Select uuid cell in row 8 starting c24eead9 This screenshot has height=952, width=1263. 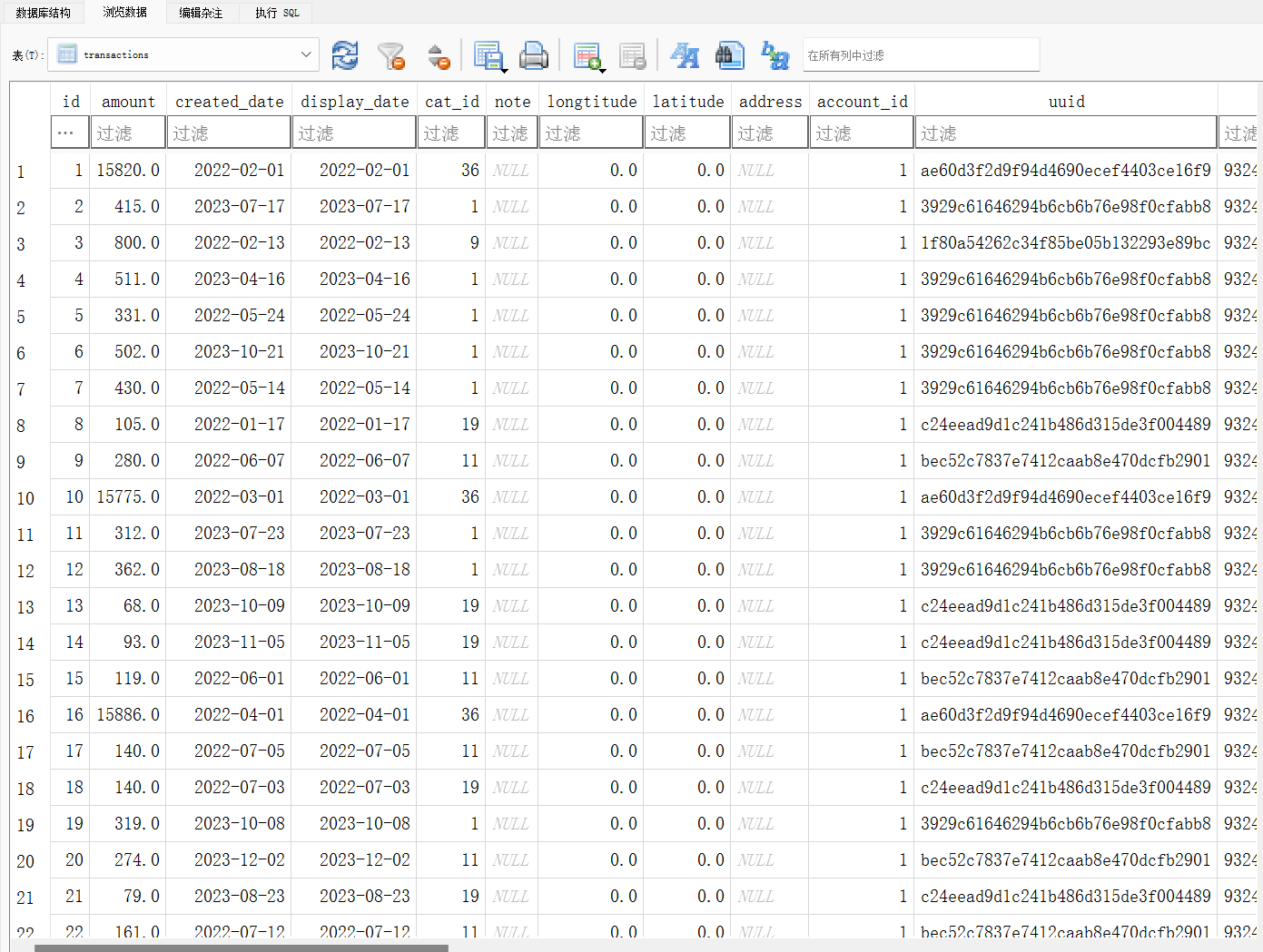(x=1066, y=424)
